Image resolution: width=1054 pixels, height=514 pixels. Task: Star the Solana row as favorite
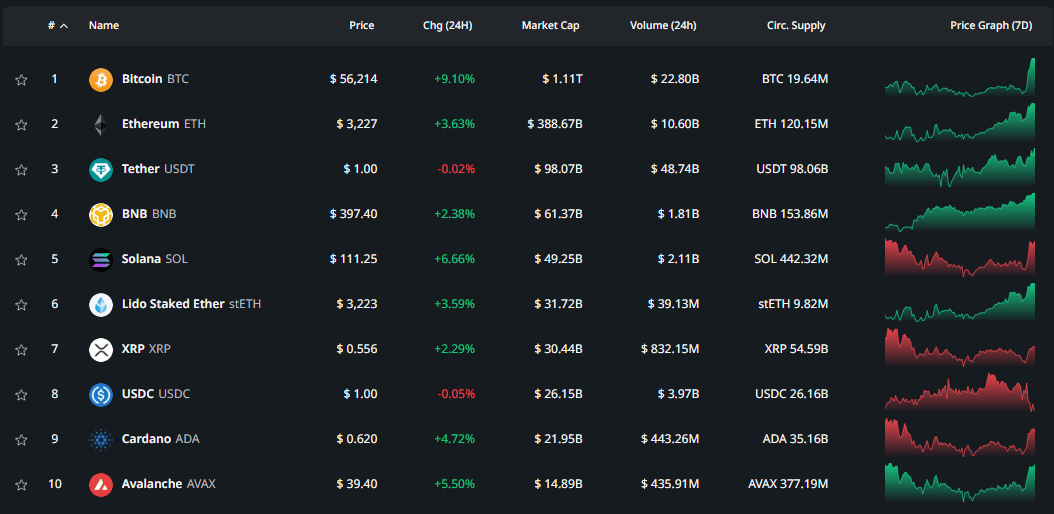point(21,259)
